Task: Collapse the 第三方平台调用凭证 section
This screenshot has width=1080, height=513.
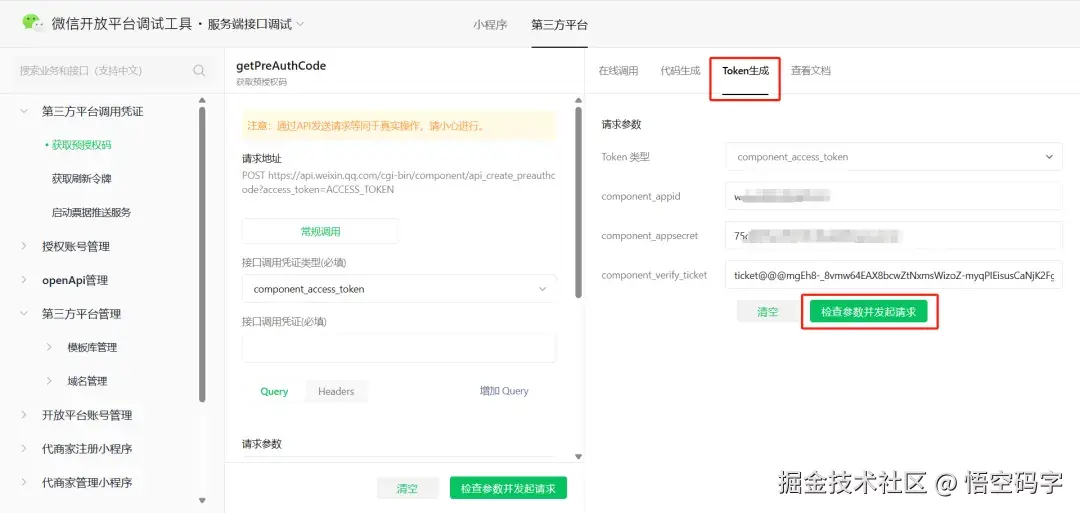Action: tap(24, 111)
